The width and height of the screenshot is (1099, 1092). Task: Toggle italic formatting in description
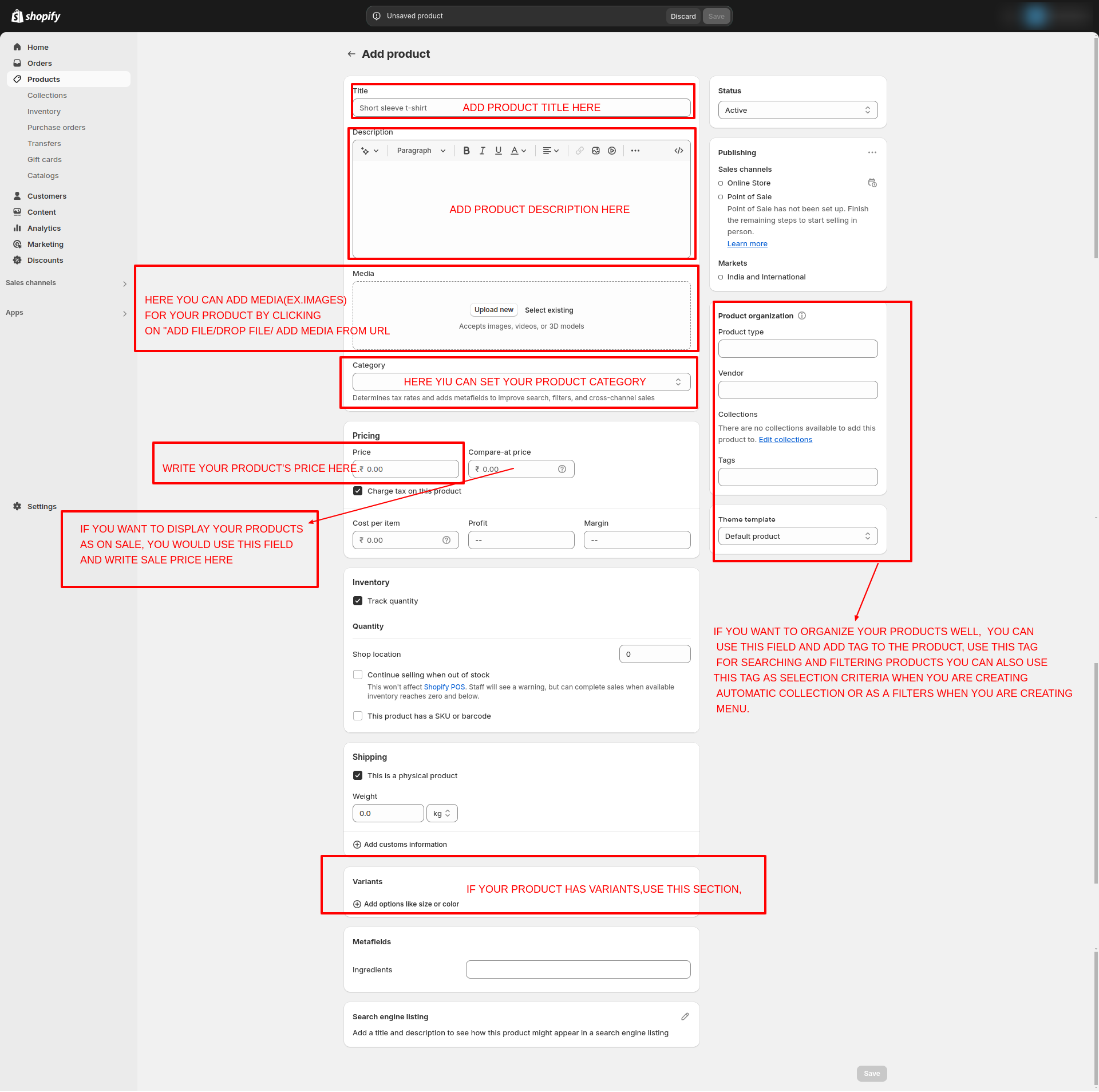point(483,151)
